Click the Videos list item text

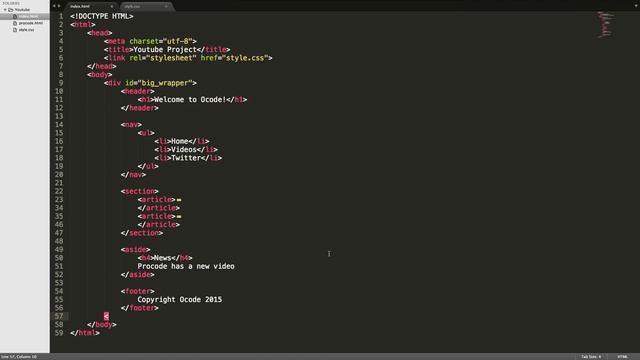(x=184, y=150)
